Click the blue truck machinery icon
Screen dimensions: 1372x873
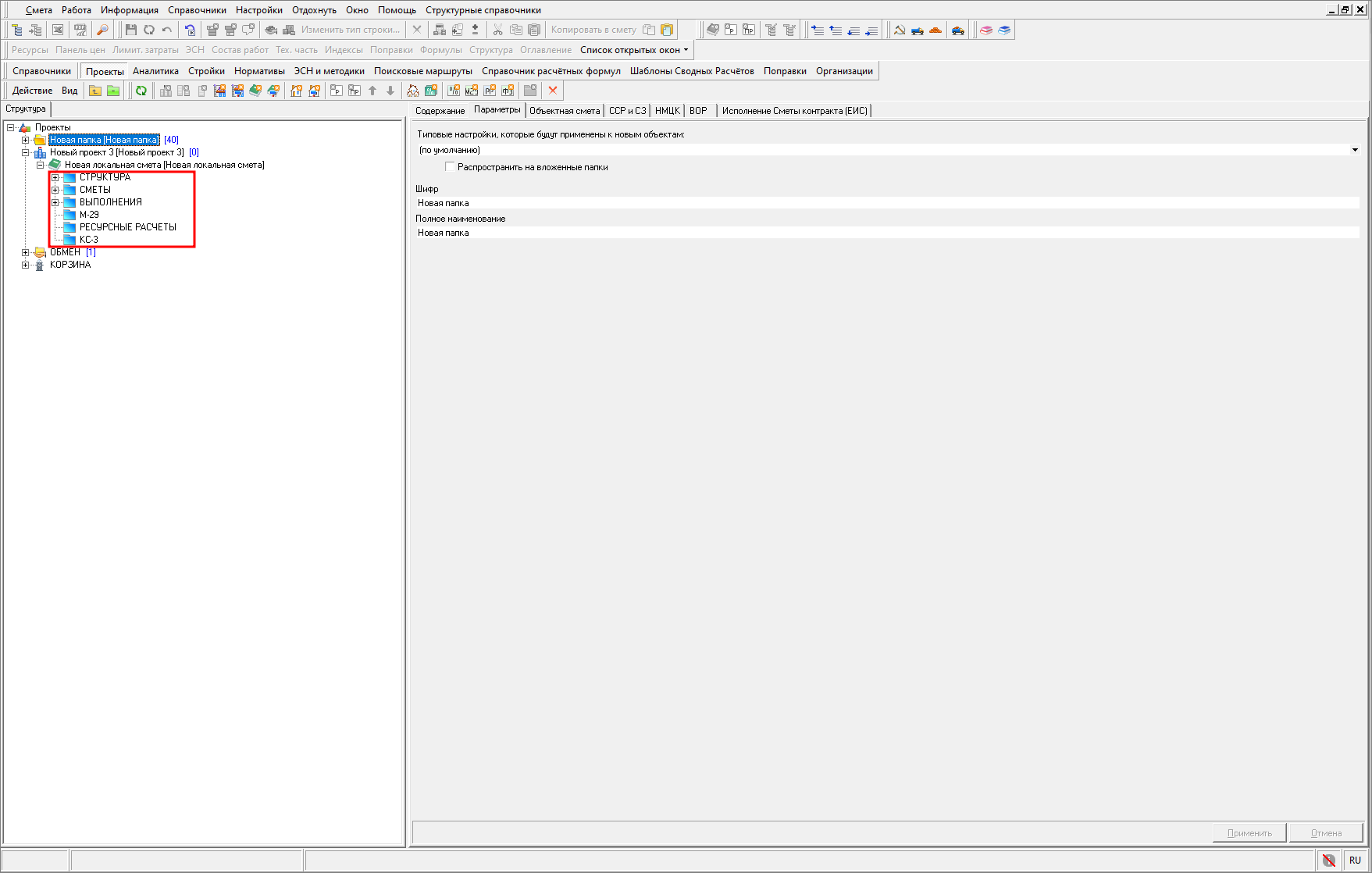918,30
